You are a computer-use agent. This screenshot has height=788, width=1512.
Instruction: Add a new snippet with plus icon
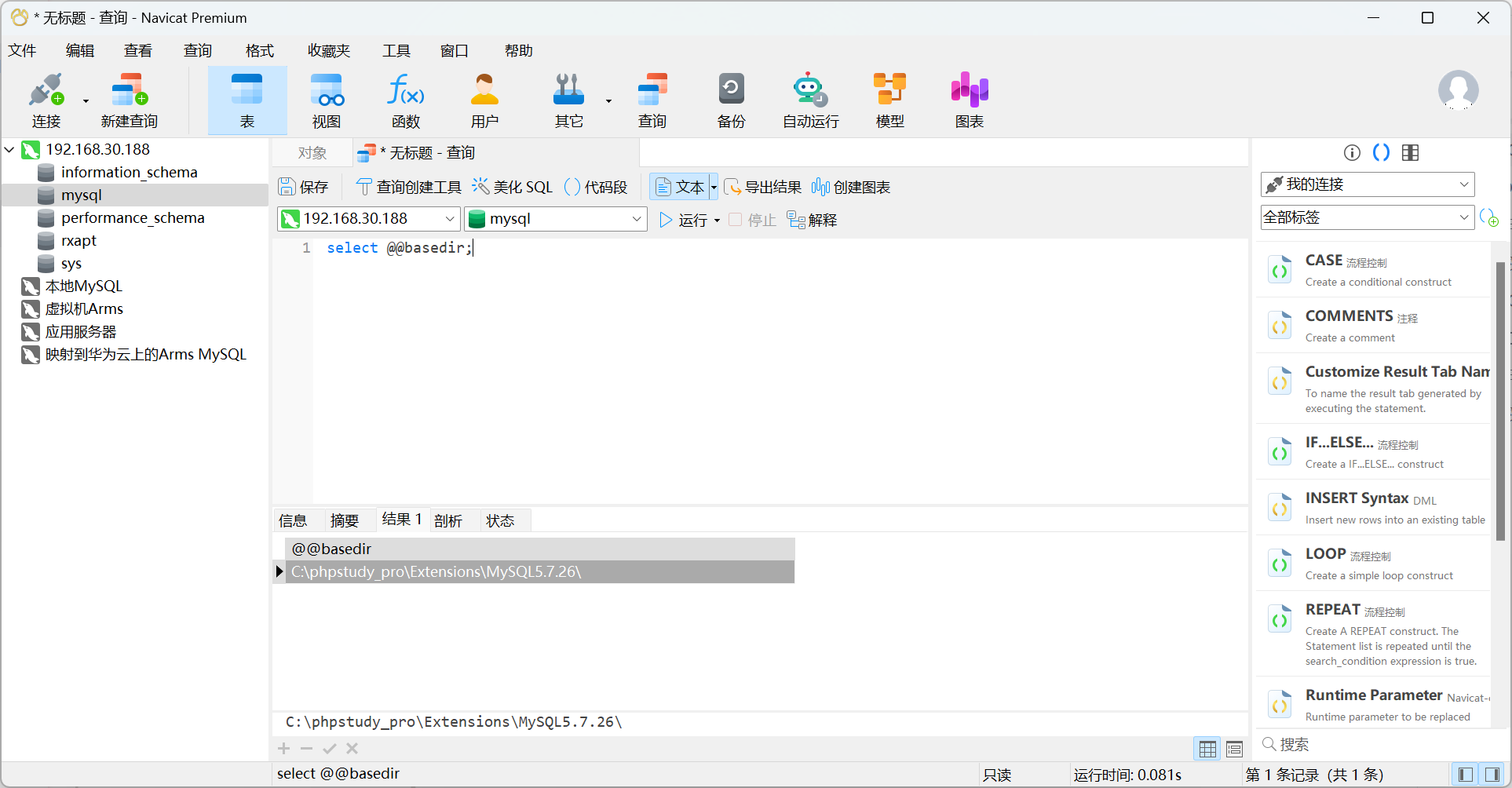(x=1489, y=217)
